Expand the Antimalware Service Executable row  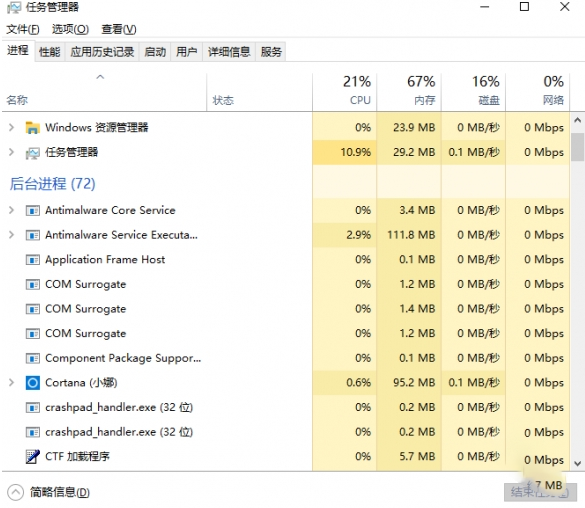click(11, 235)
